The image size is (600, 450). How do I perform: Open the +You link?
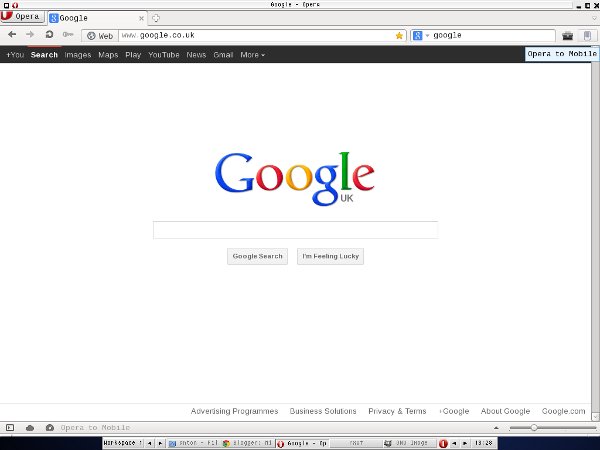coord(15,55)
